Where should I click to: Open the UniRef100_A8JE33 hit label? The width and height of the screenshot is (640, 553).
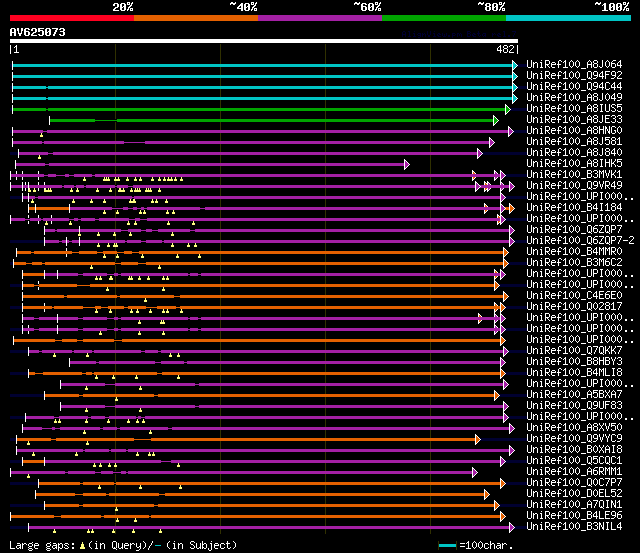[574, 120]
